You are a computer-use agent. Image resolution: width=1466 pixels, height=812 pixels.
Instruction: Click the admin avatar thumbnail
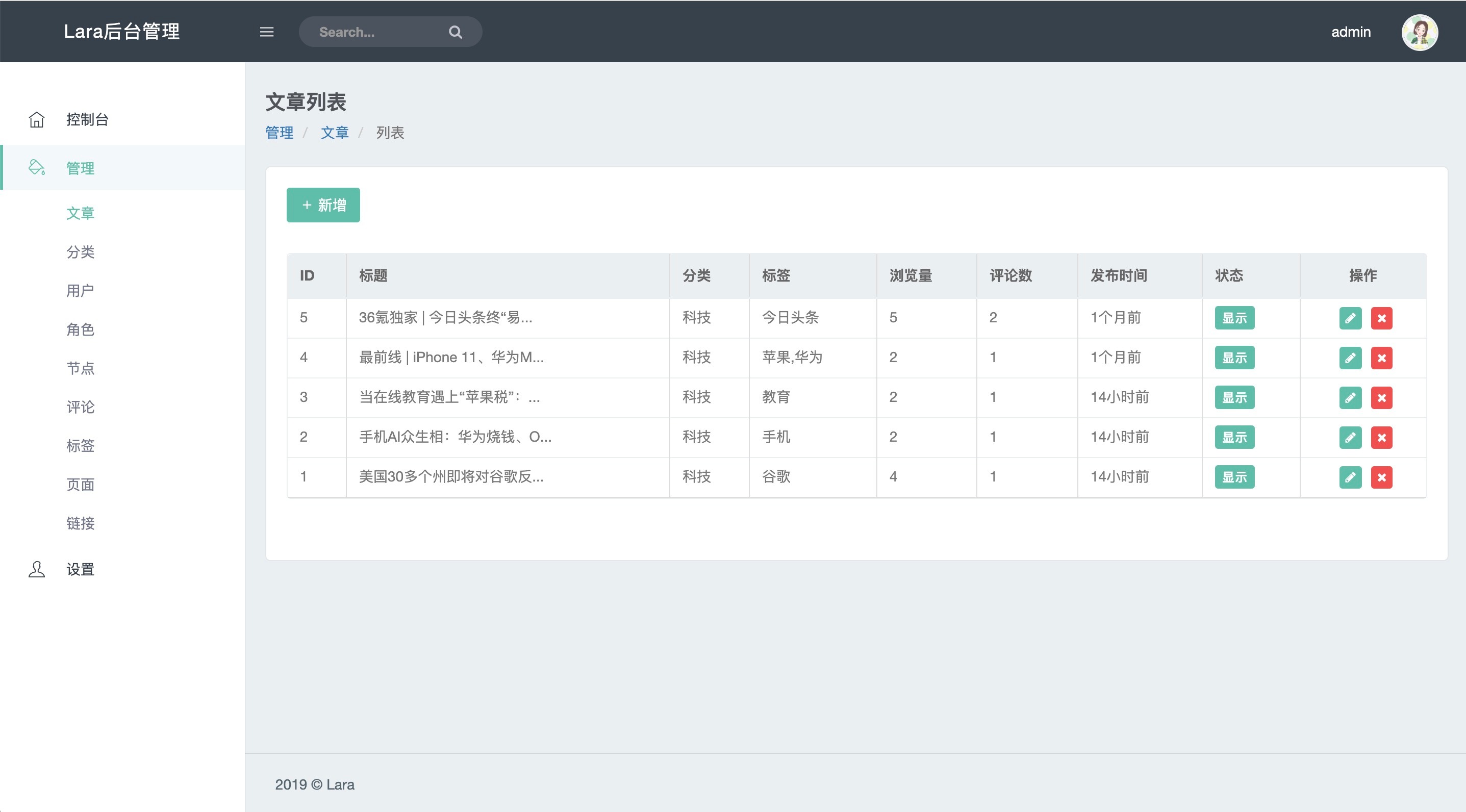click(1420, 32)
